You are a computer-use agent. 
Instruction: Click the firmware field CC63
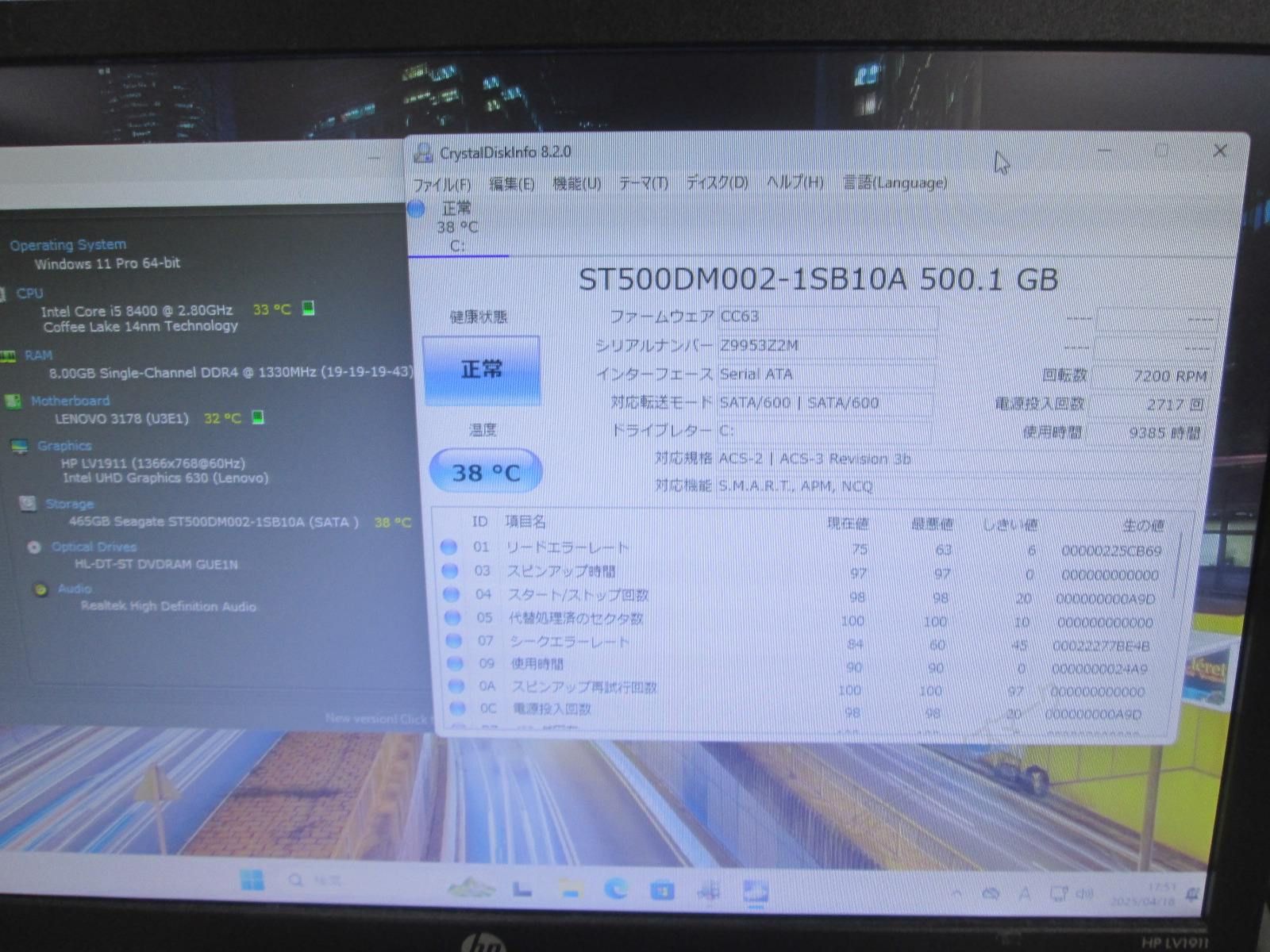(826, 317)
